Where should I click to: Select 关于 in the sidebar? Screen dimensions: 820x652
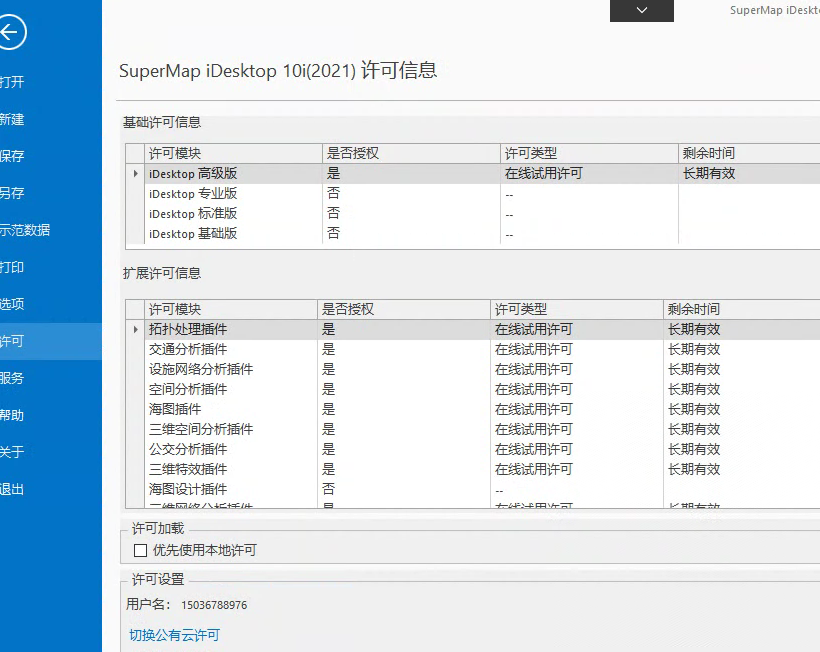51,452
